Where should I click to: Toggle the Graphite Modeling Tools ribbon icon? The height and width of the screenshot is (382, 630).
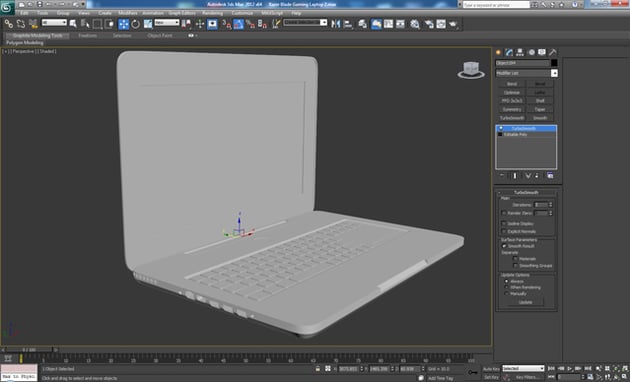[376, 24]
